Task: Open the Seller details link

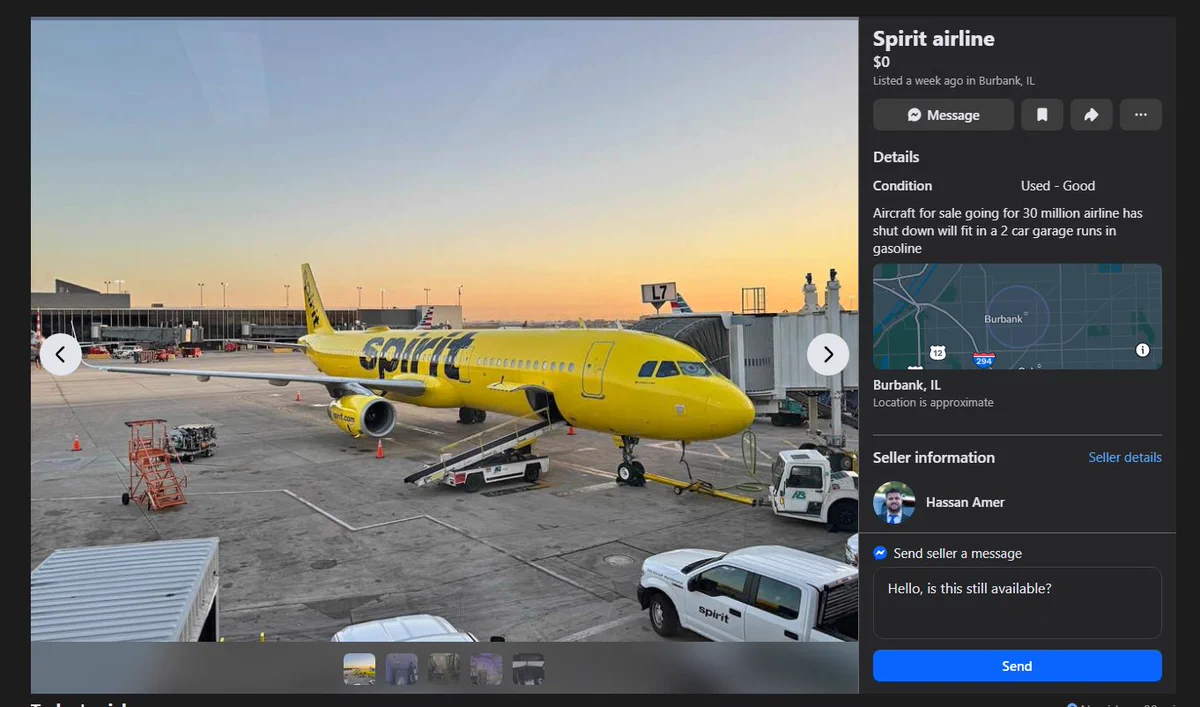Action: click(1125, 458)
